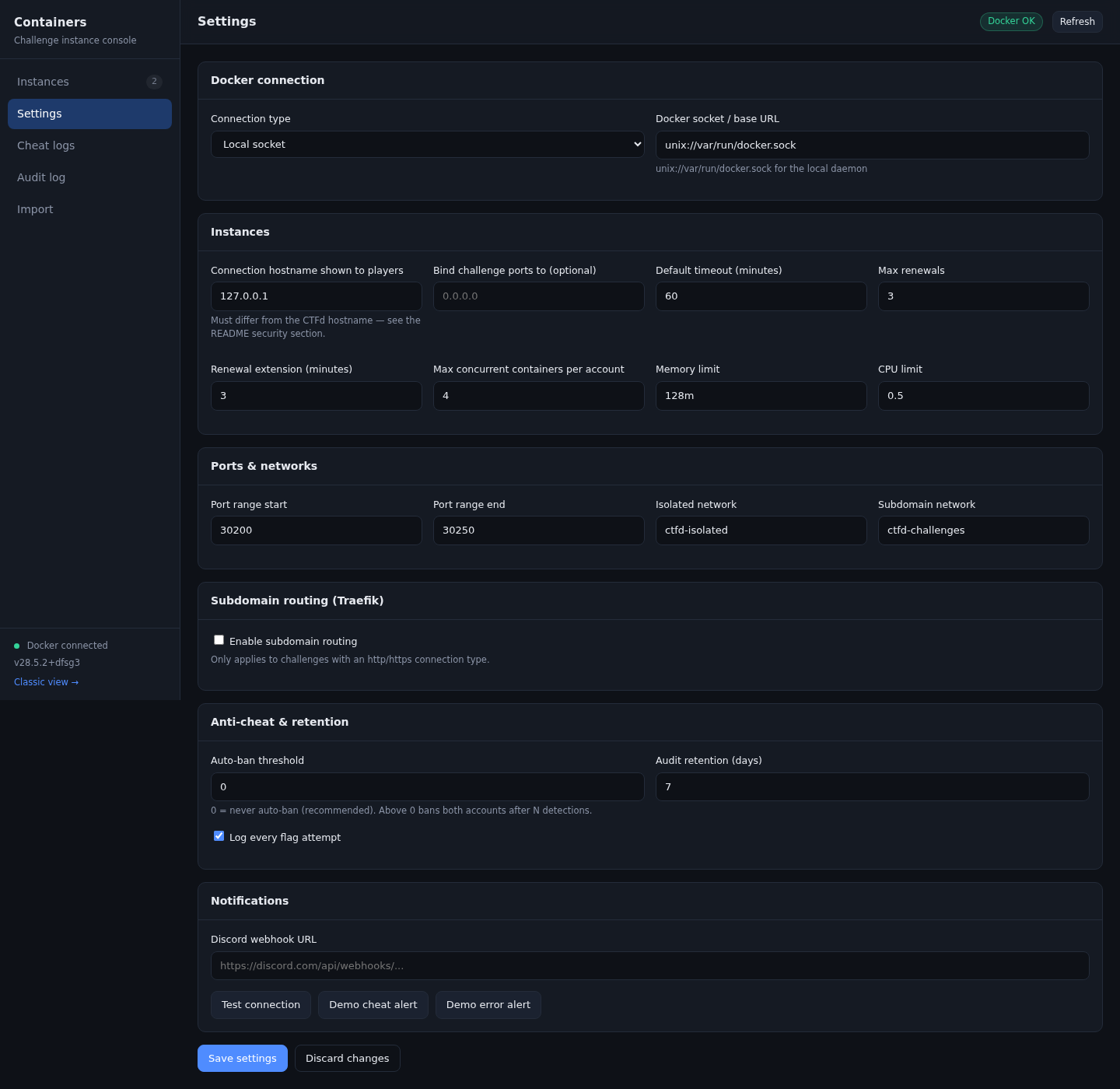Click the Instances count badge
The height and width of the screenshot is (1089, 1120).
(x=154, y=82)
